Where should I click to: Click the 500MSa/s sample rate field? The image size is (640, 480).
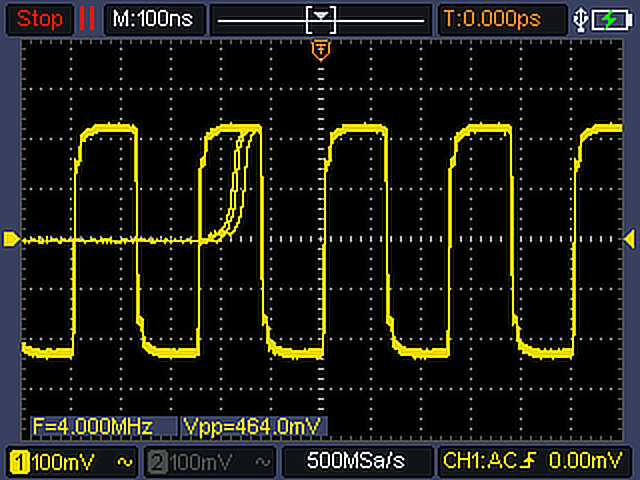tap(357, 461)
